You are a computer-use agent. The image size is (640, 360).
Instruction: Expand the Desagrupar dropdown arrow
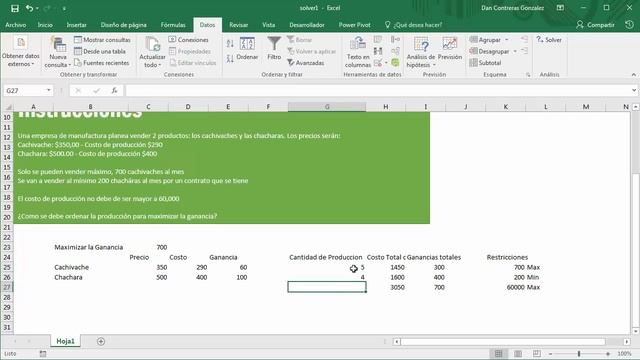515,51
